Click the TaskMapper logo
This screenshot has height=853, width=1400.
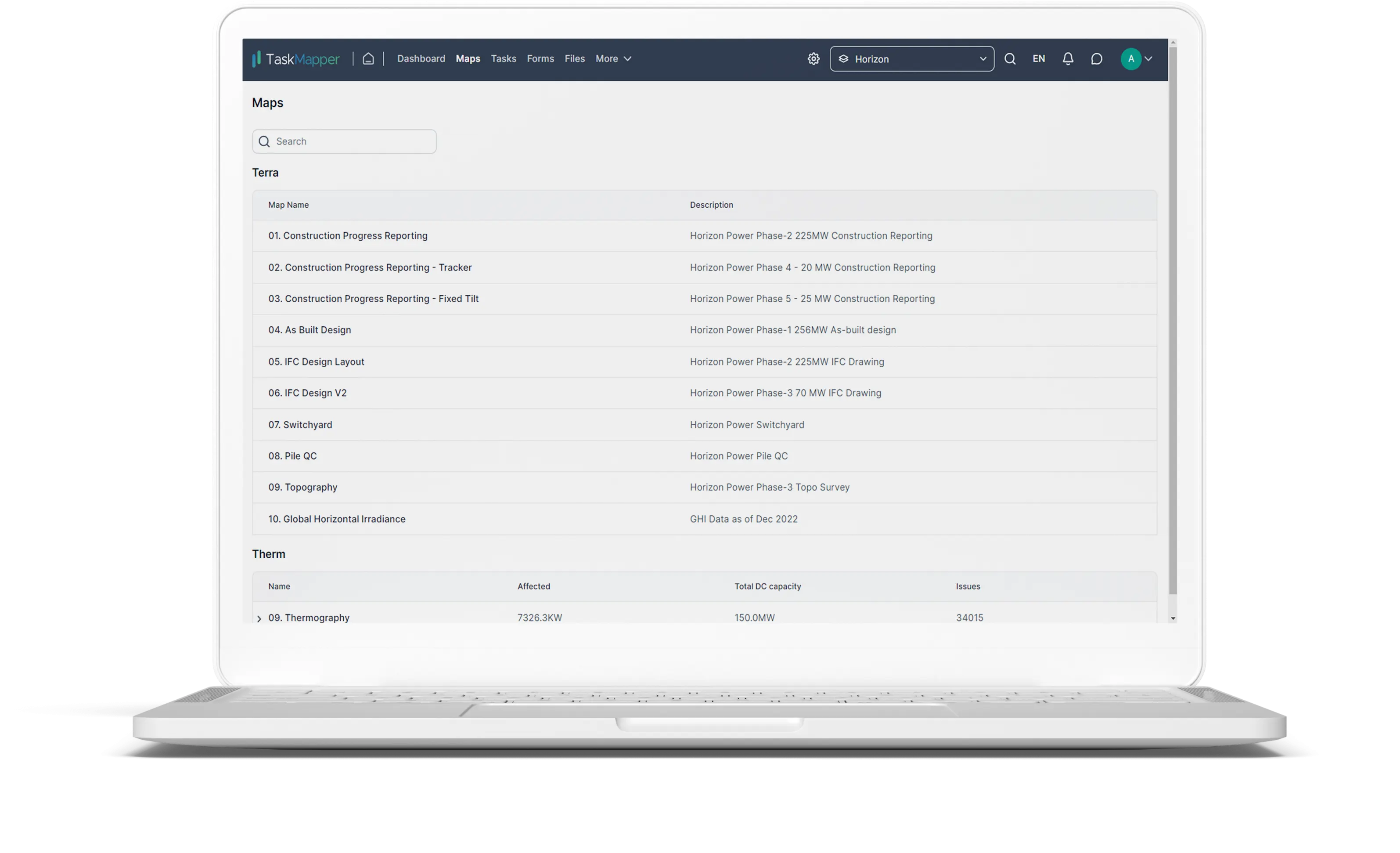[x=295, y=58]
